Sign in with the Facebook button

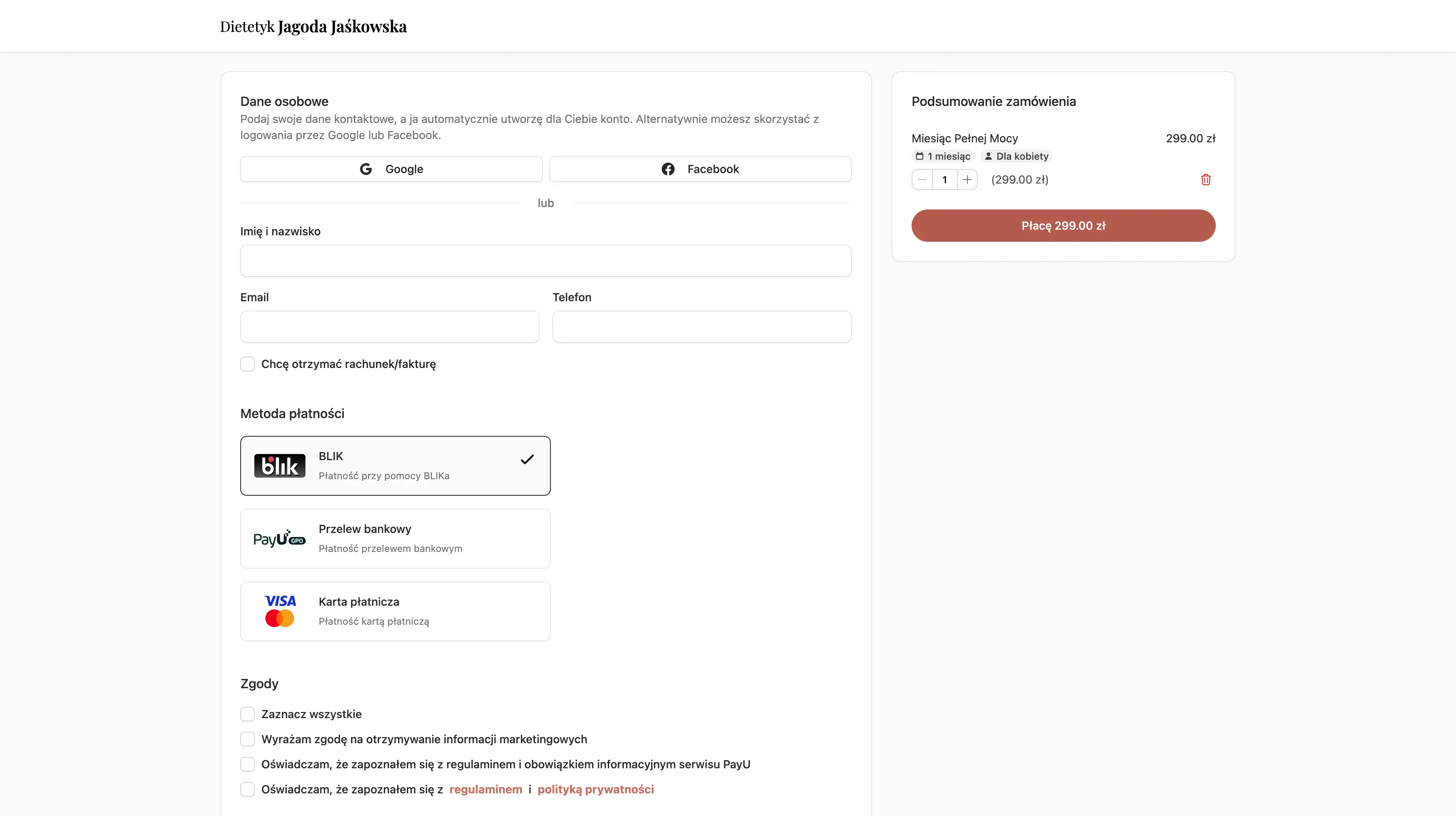click(x=700, y=169)
